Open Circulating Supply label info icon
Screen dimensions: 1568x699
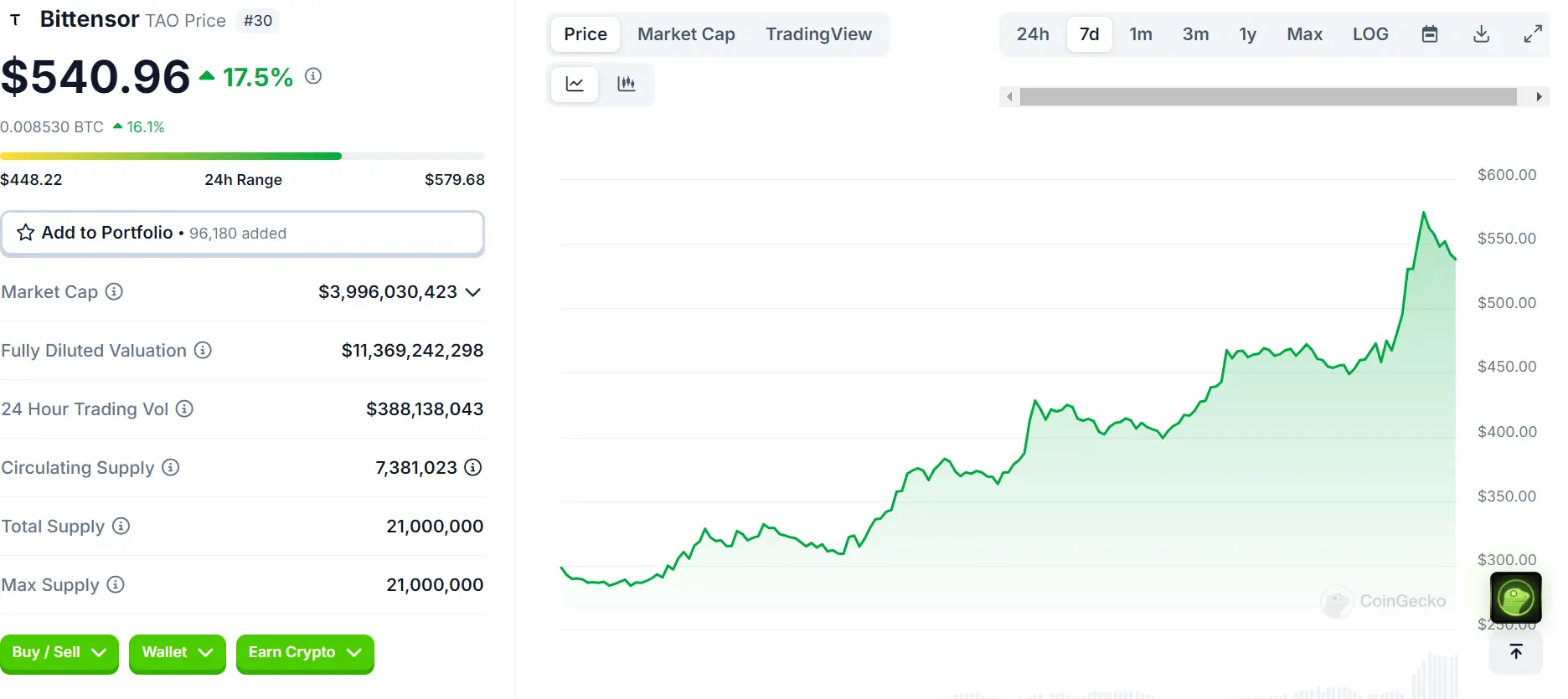pyautogui.click(x=171, y=467)
